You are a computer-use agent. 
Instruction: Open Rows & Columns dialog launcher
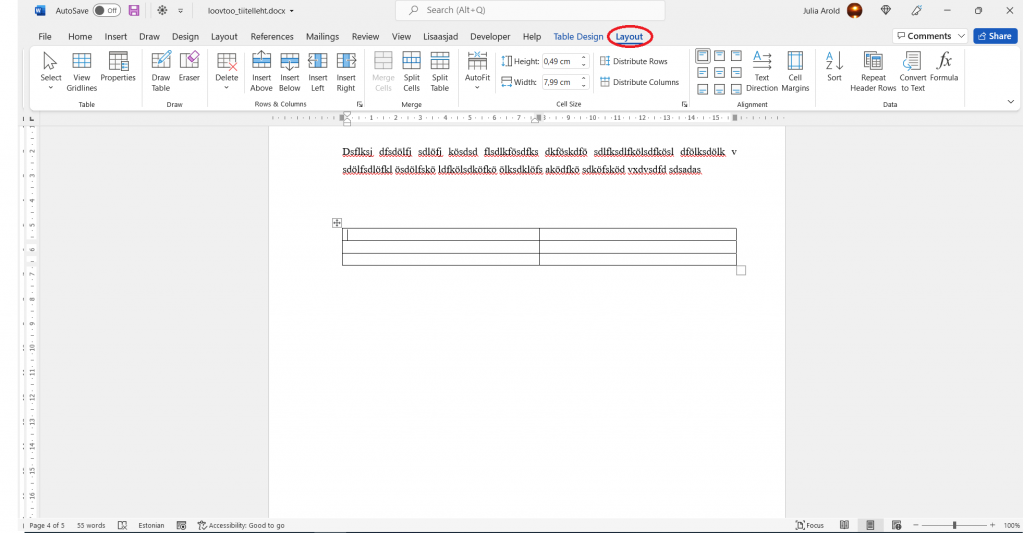359,105
